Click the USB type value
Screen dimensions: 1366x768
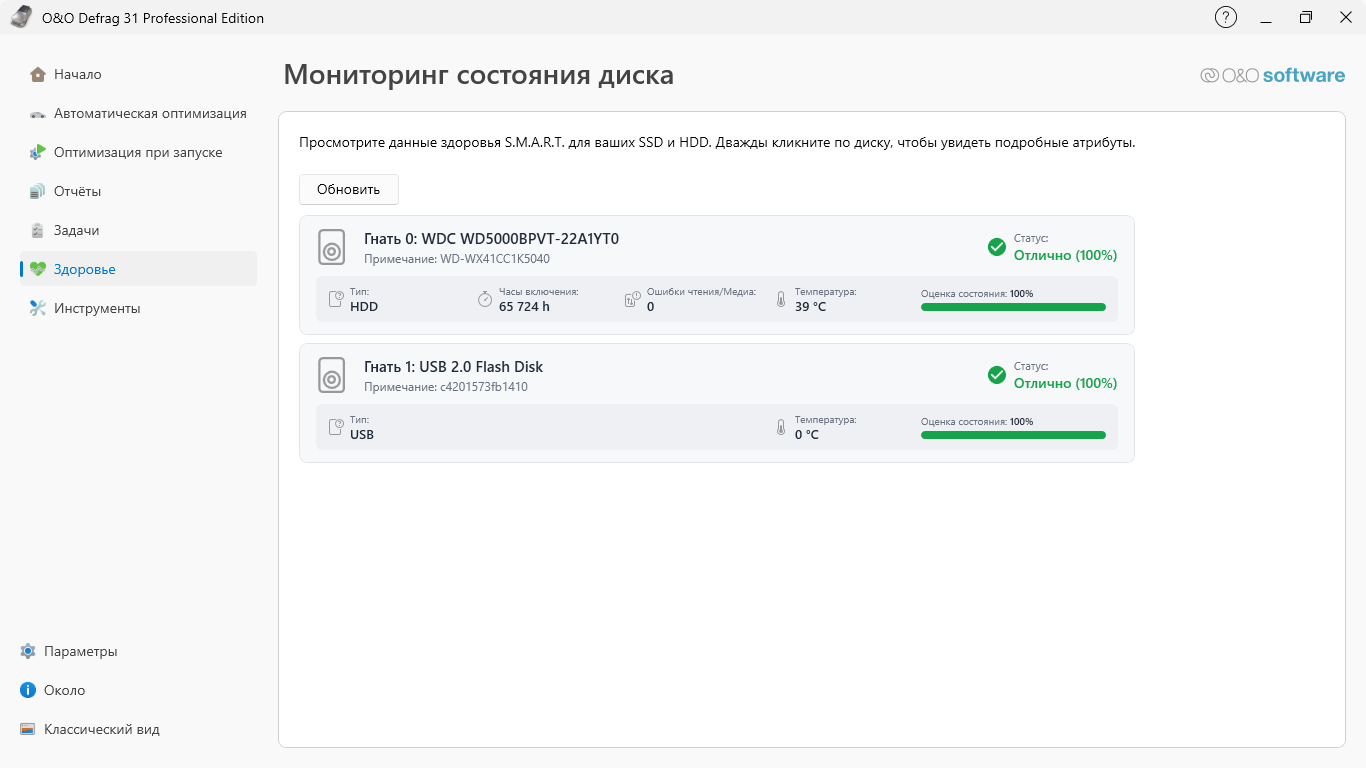click(x=362, y=435)
